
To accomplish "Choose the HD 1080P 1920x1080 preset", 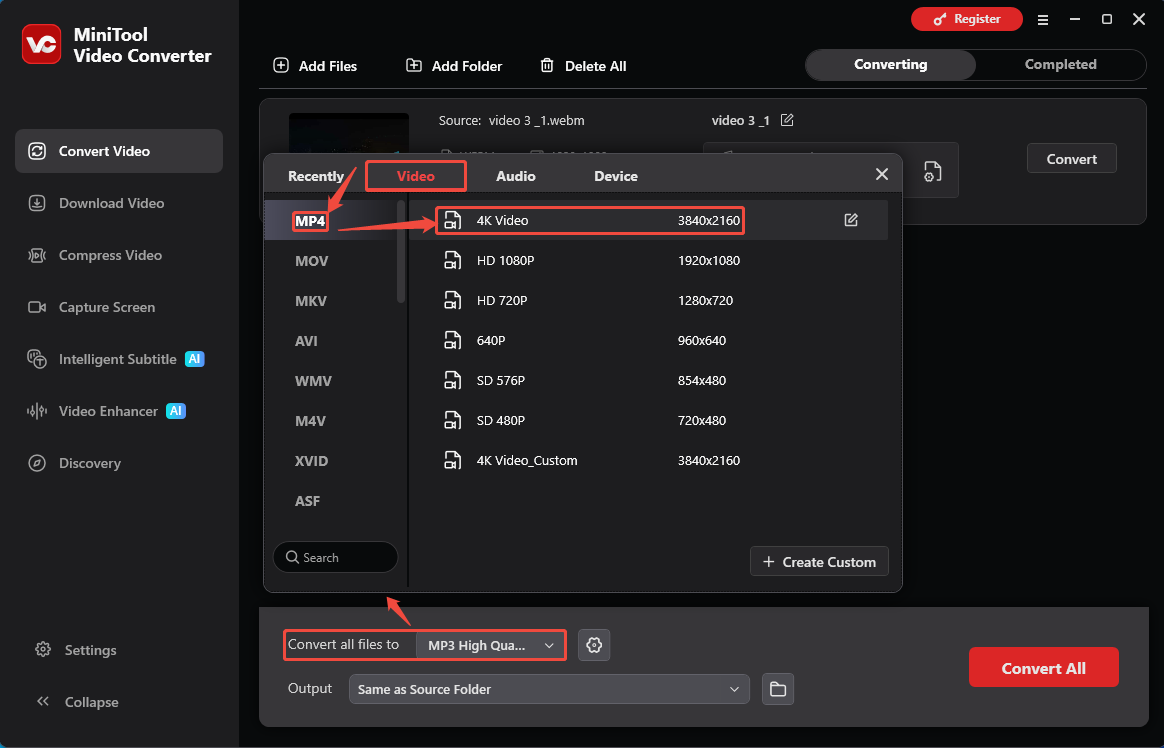I will (x=649, y=260).
